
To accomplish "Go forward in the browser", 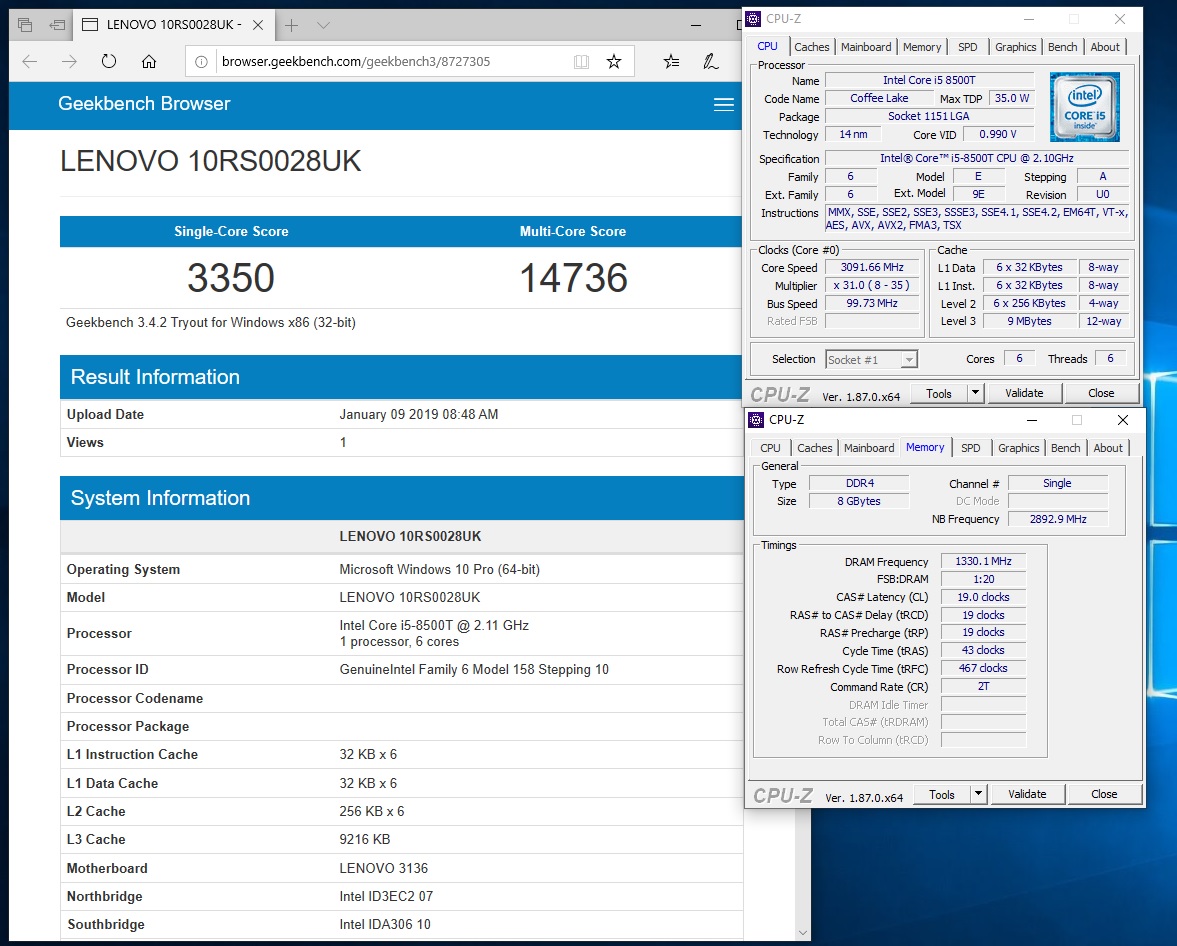I will 69,62.
